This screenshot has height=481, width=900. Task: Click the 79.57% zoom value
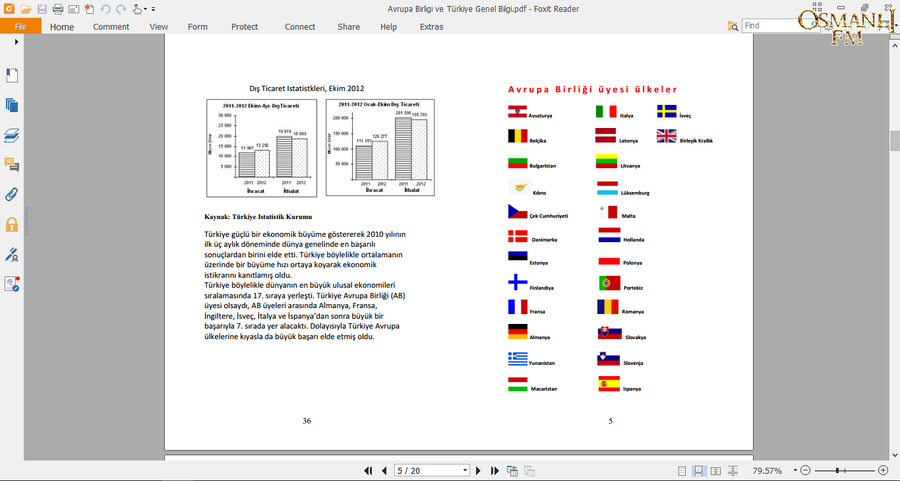(767, 471)
